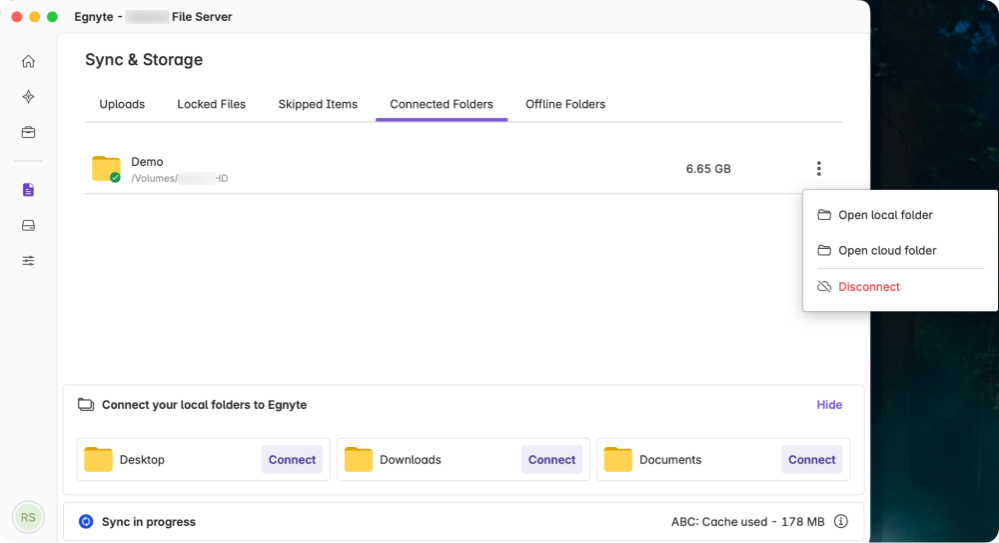Image resolution: width=999 pixels, height=543 pixels.
Task: Connect the Desktop folder
Action: [292, 460]
